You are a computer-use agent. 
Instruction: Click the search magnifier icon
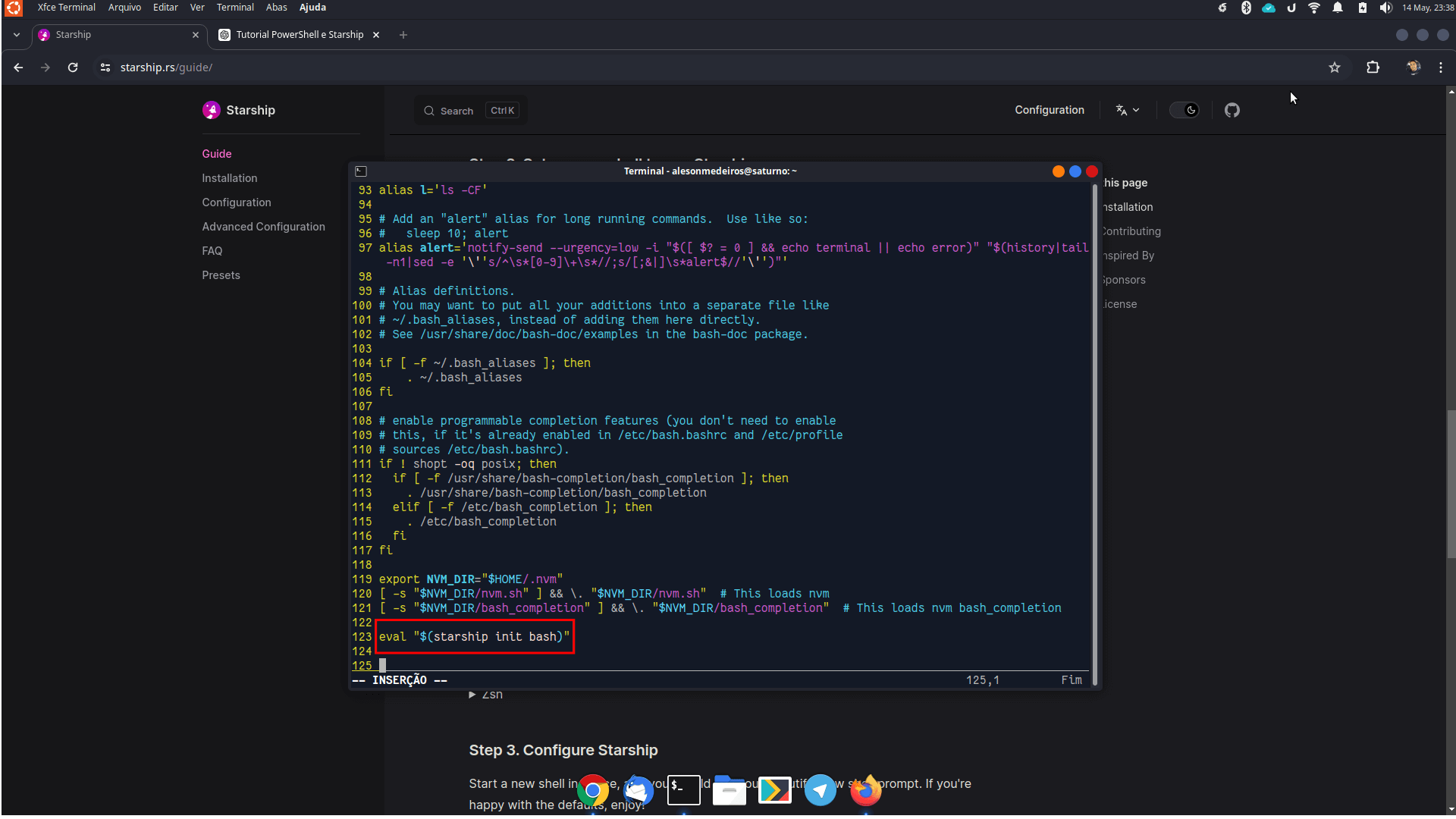429,111
